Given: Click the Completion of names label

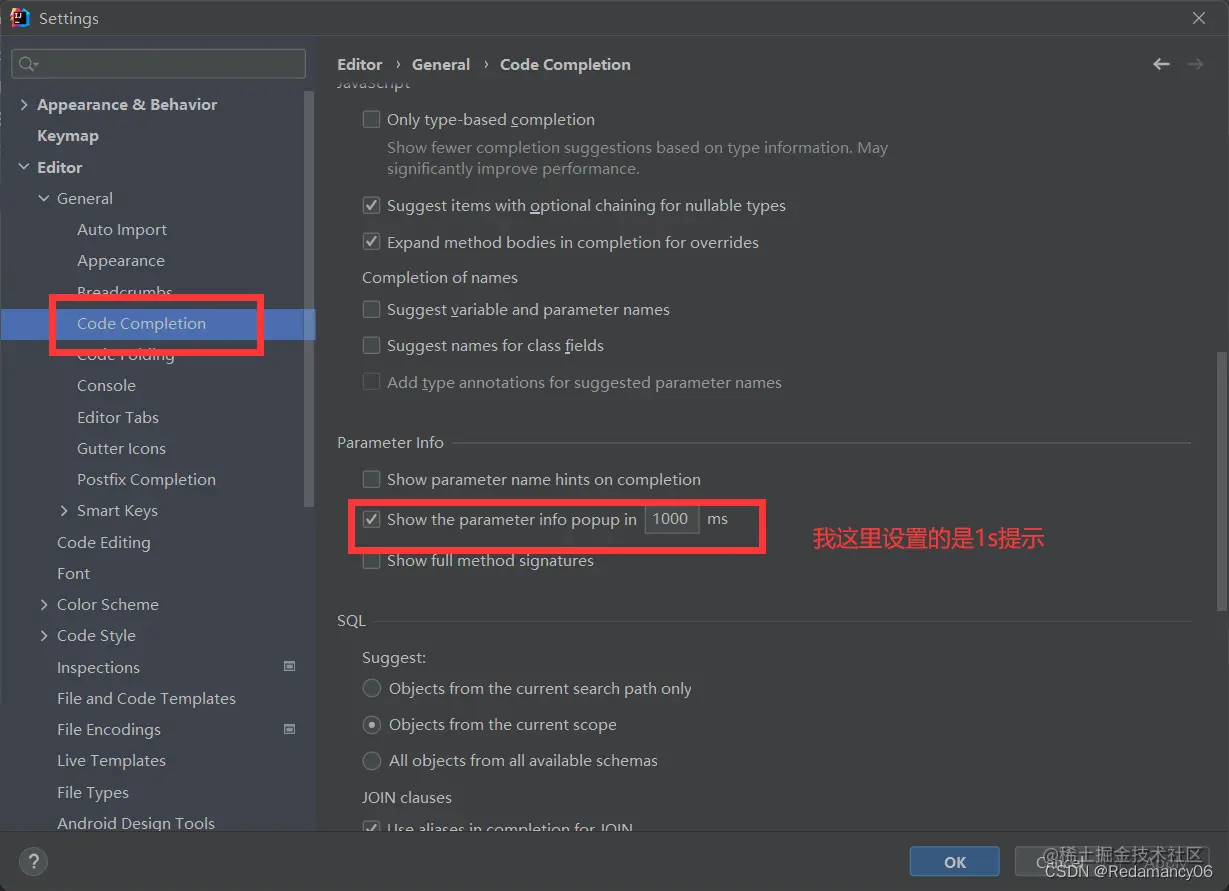Looking at the screenshot, I should [x=440, y=277].
